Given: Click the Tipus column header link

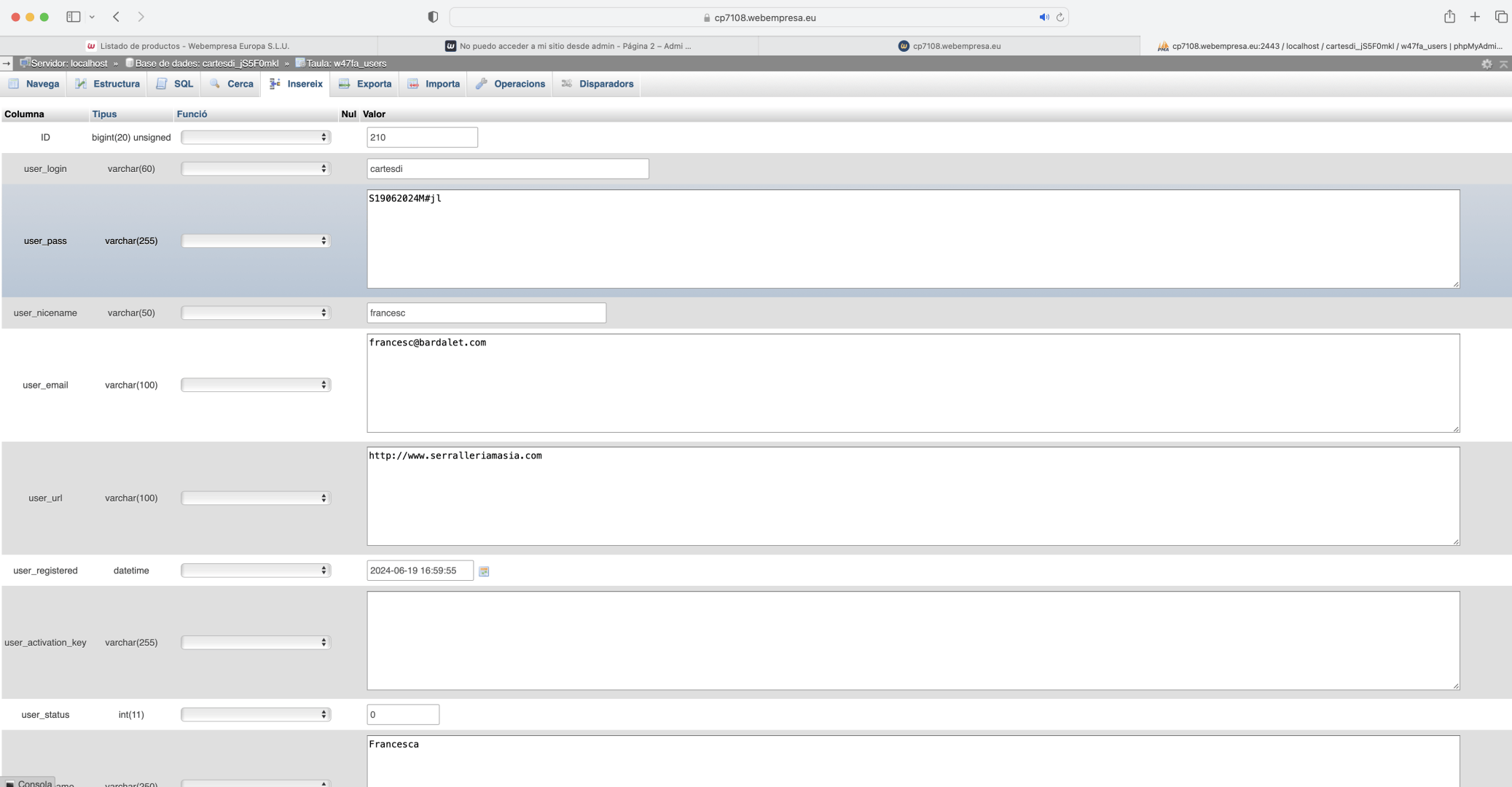Looking at the screenshot, I should 104,114.
